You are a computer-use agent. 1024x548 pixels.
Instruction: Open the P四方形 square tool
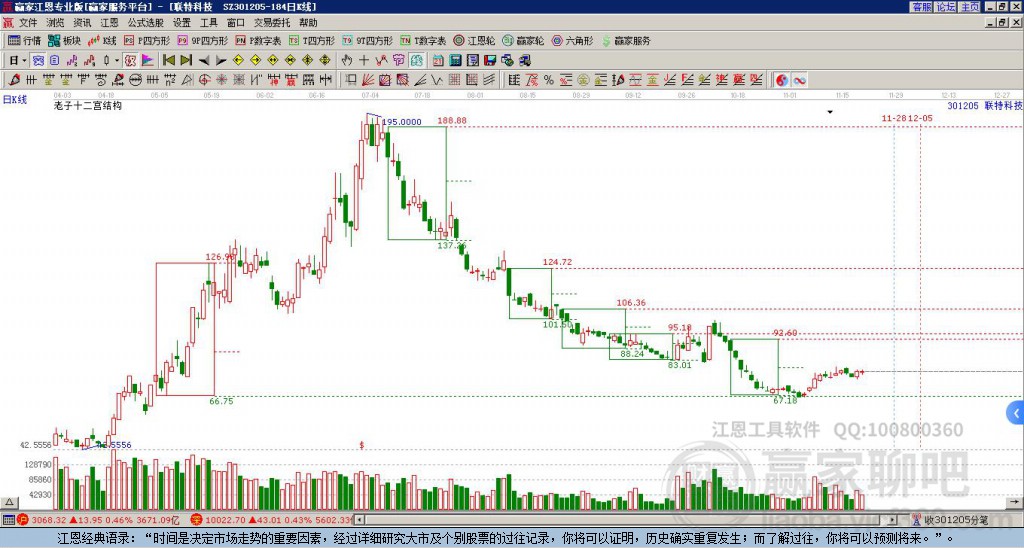[x=148, y=40]
